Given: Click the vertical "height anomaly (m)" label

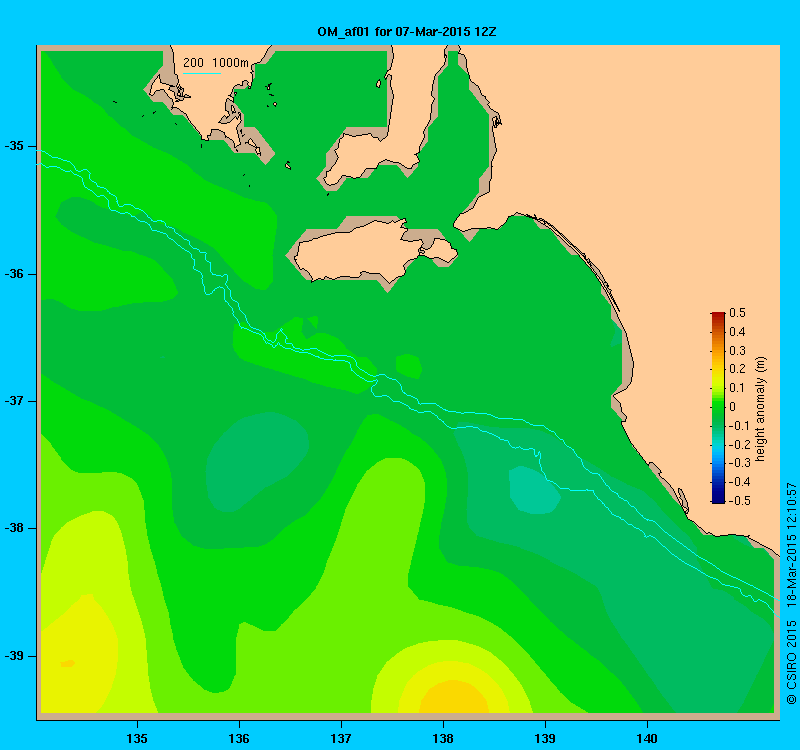Looking at the screenshot, I should [760, 409].
